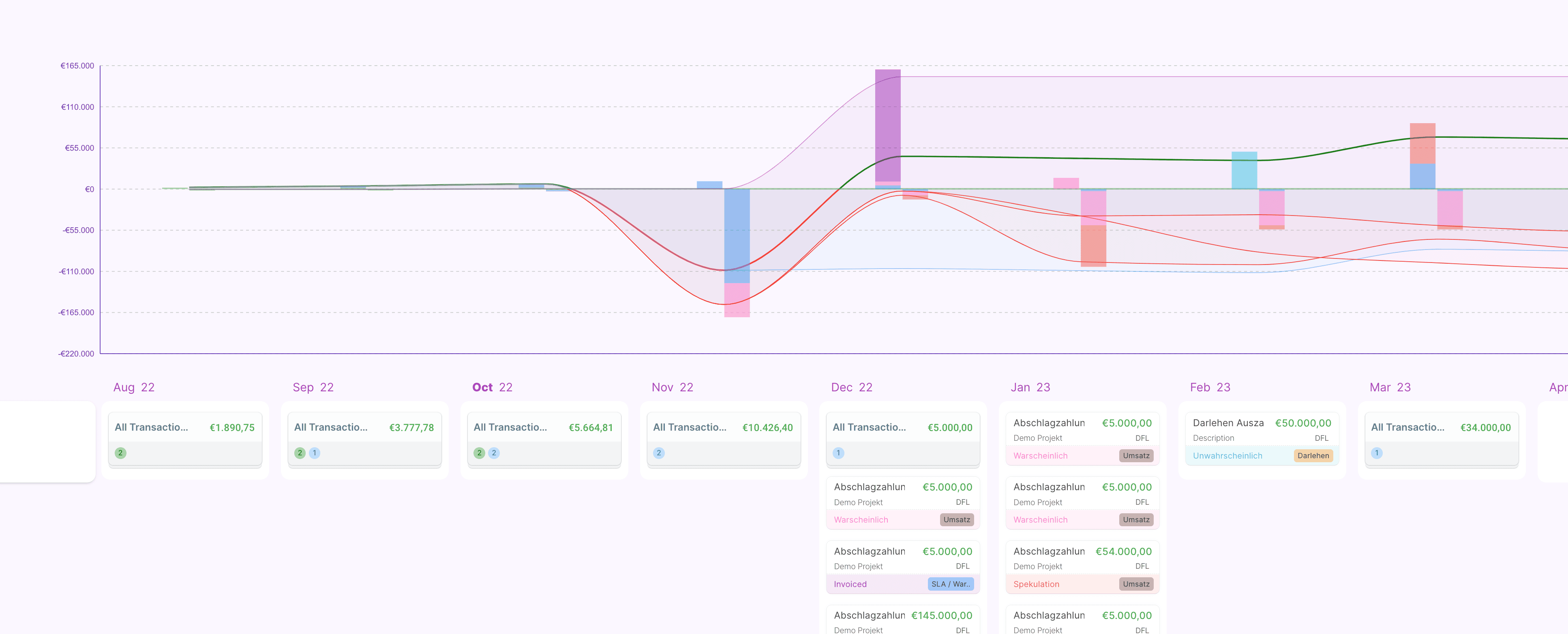
Task: Click the blue 1 badge in Dec 22 card
Action: pos(838,453)
